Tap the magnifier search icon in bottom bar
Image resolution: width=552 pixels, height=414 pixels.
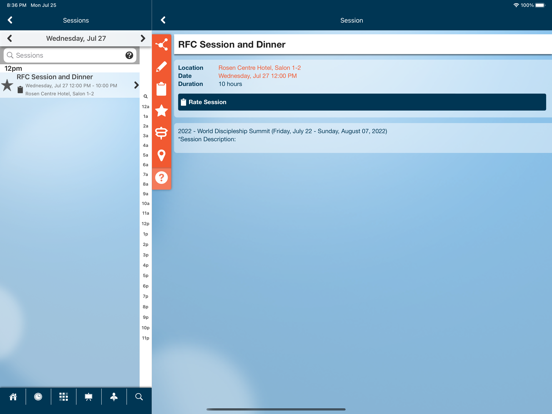pos(139,397)
